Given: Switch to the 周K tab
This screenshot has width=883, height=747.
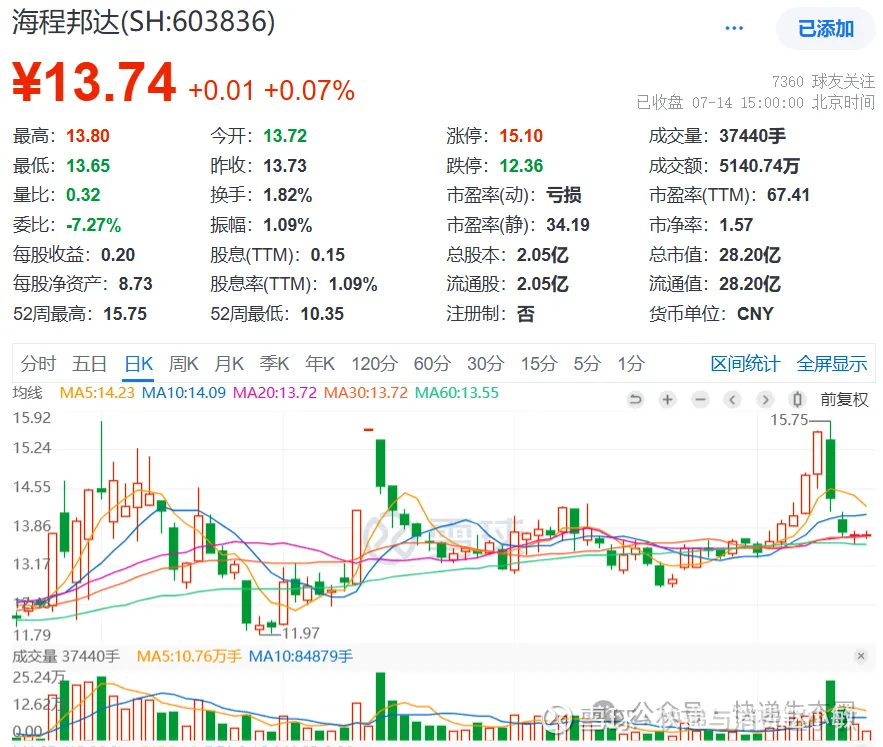Looking at the screenshot, I should pyautogui.click(x=184, y=364).
